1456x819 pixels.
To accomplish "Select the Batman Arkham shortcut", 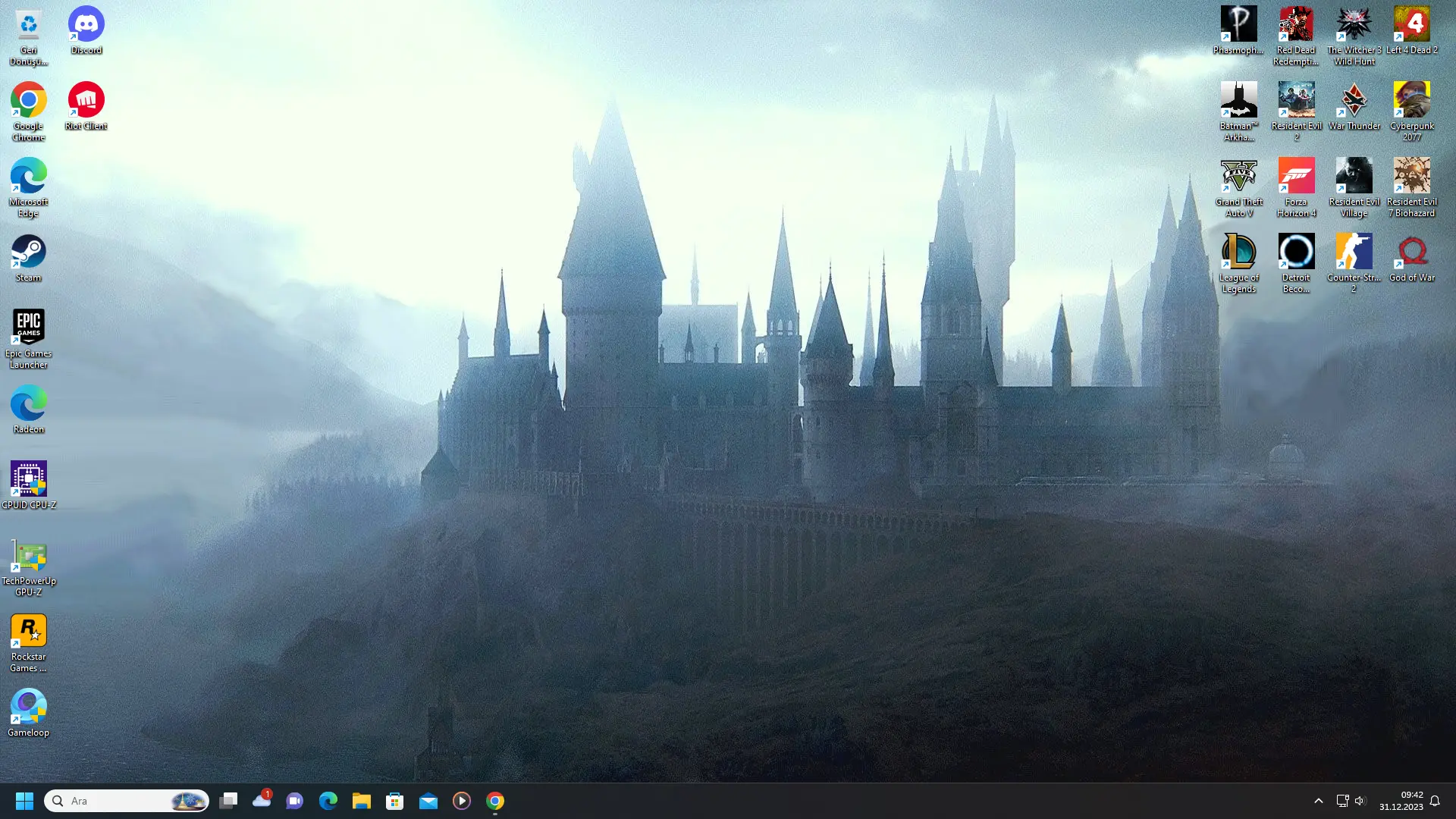I will click(1238, 111).
